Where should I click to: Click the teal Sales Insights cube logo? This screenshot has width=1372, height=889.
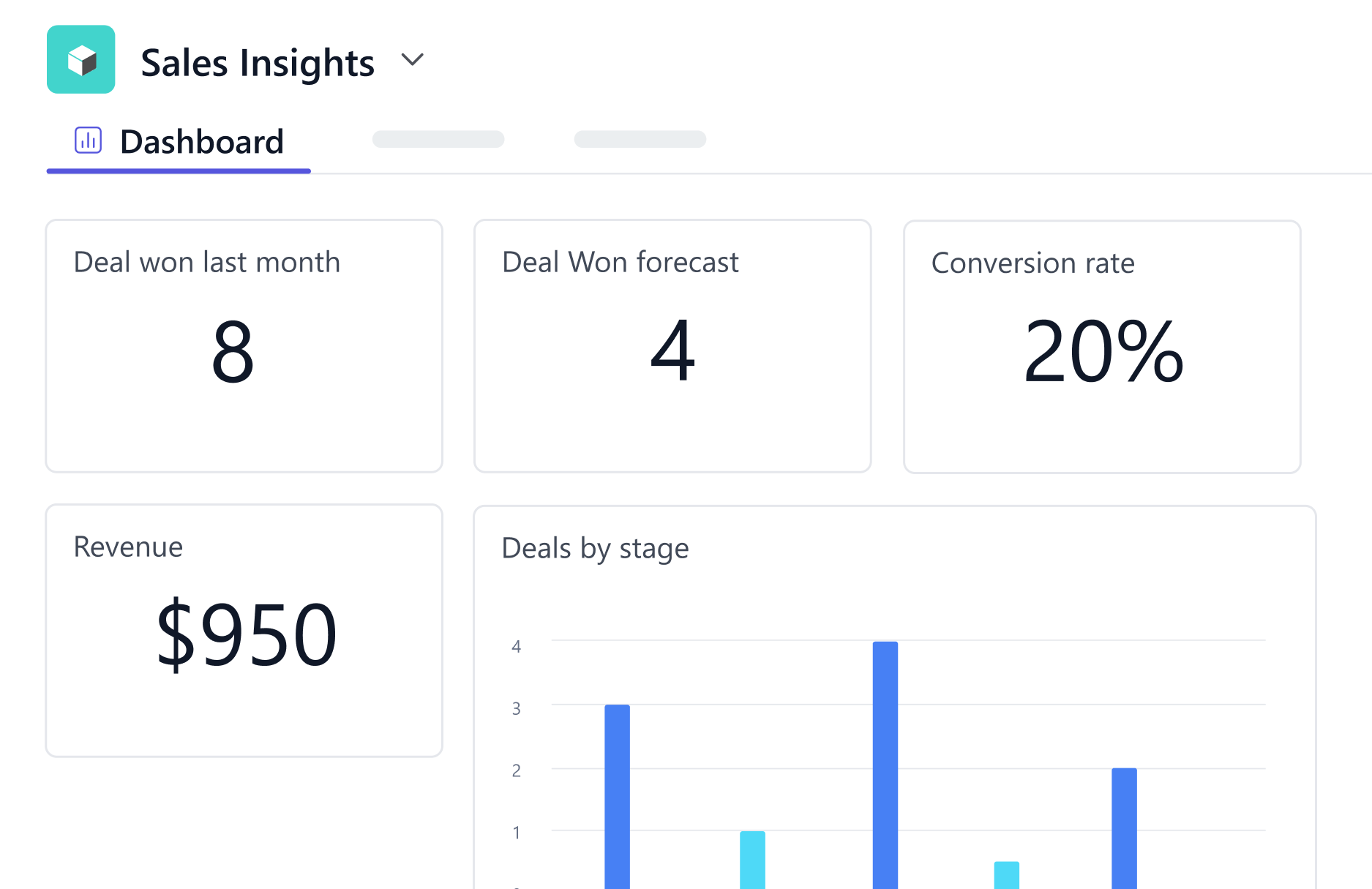pyautogui.click(x=80, y=59)
